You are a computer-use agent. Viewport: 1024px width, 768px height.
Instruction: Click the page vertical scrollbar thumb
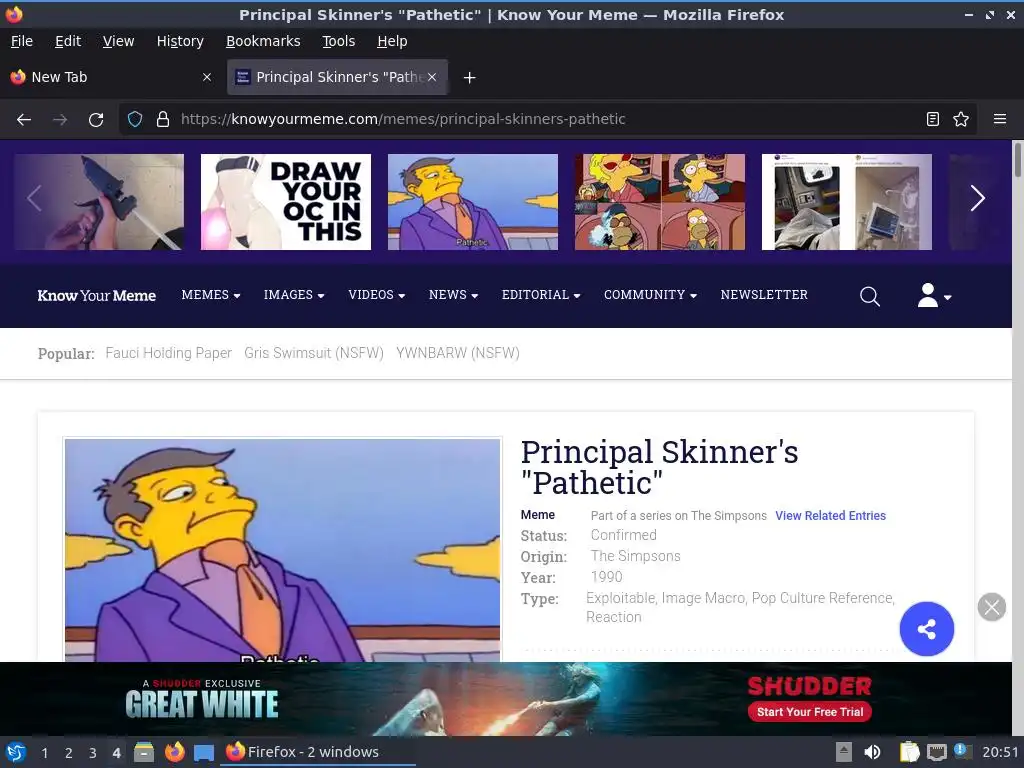[x=1017, y=159]
